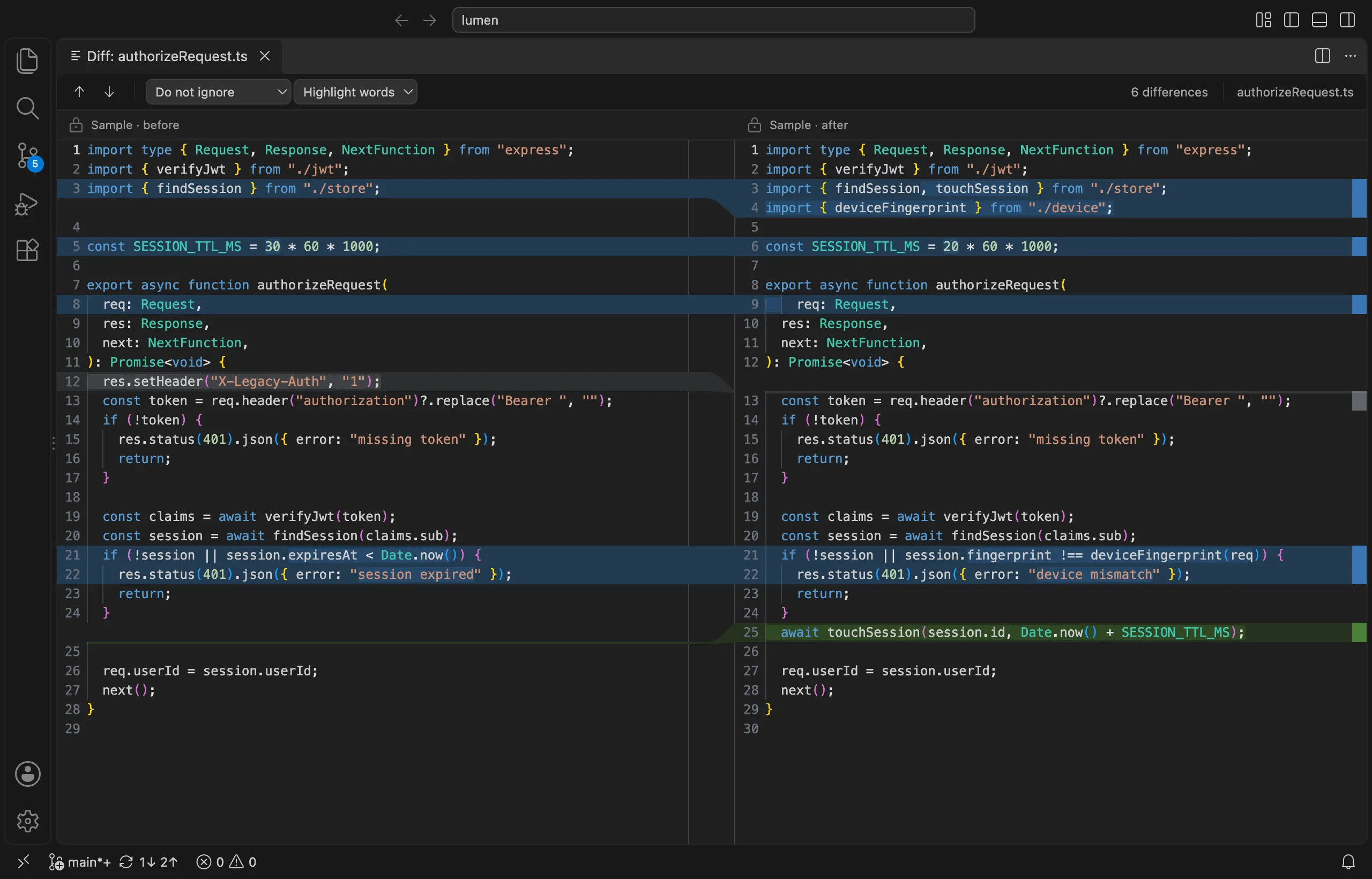Screen dimensions: 1372x879
Task: Toggle the bottom panel visibility
Action: [1319, 20]
